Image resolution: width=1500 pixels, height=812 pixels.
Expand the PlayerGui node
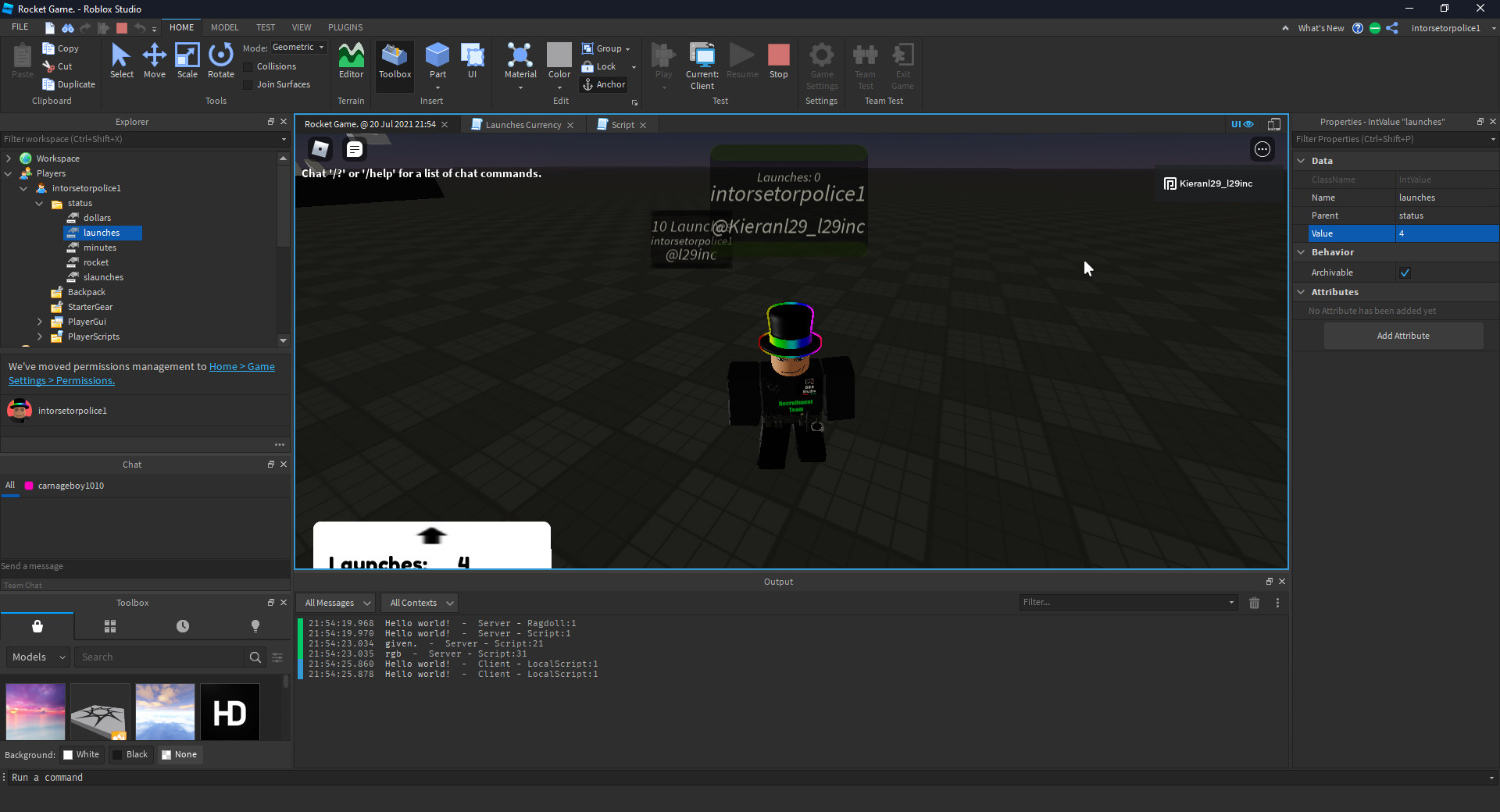coord(39,322)
